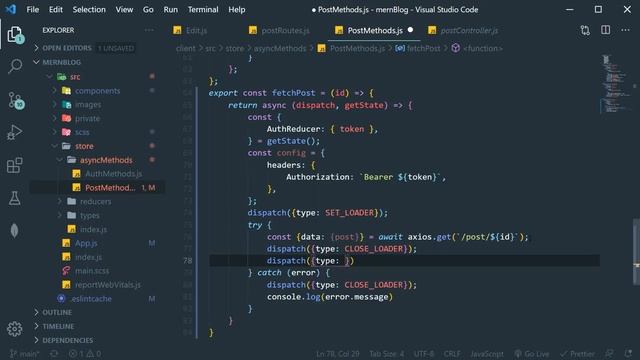Image resolution: width=640 pixels, height=360 pixels.
Task: Click the Ln 78, Col 29 status
Action: coord(338,354)
